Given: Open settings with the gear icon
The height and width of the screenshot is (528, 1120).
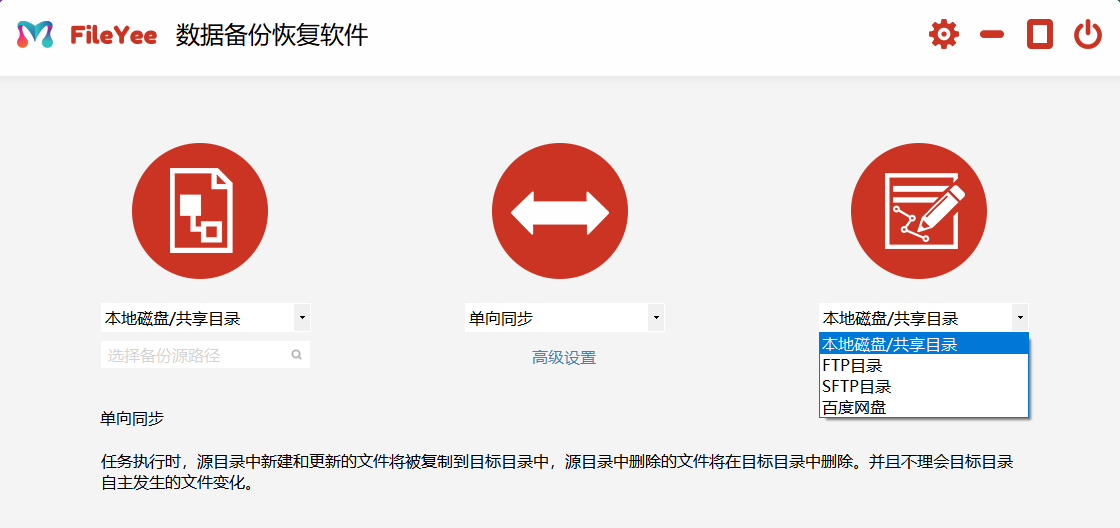Looking at the screenshot, I should click(943, 35).
